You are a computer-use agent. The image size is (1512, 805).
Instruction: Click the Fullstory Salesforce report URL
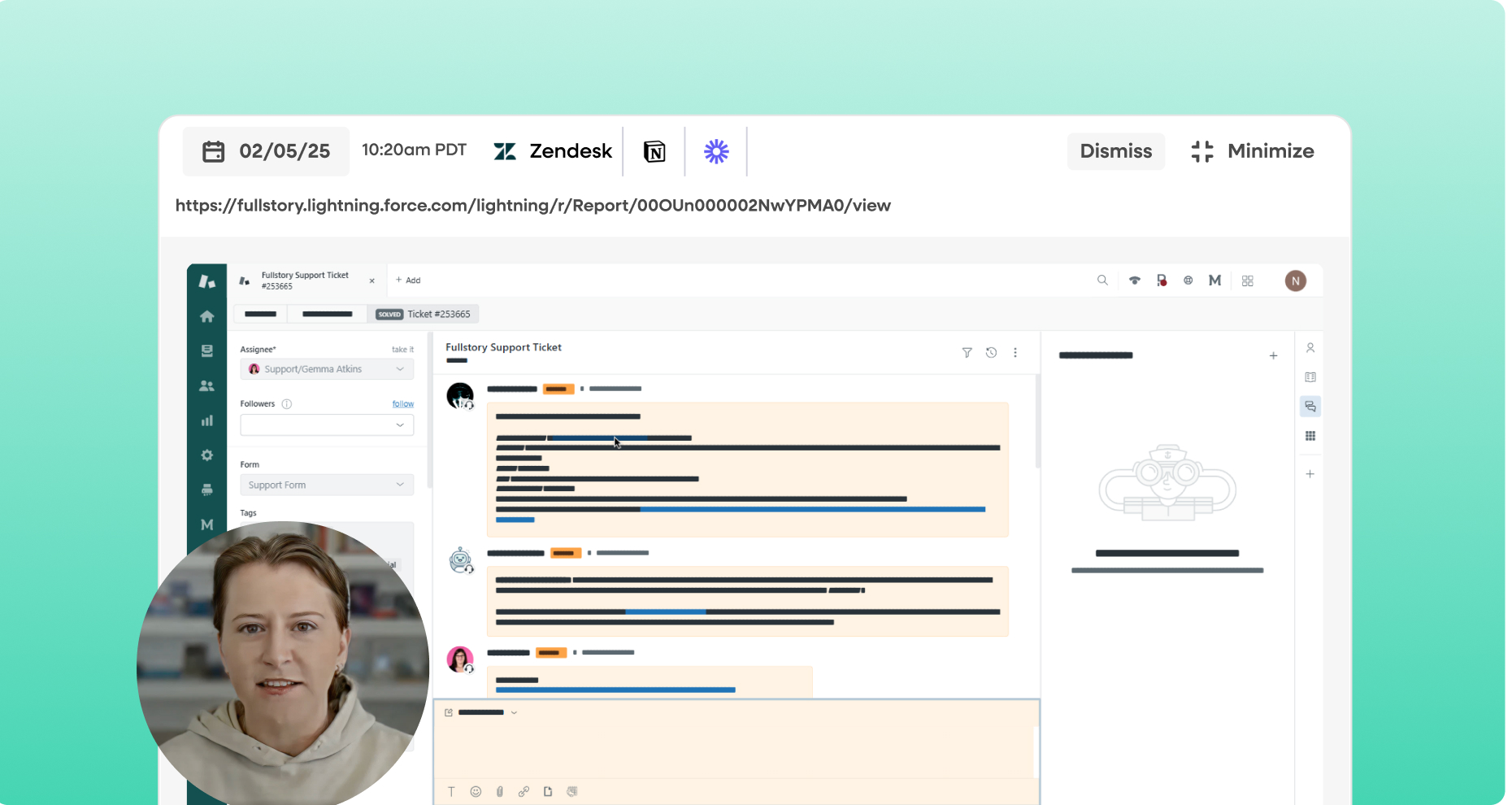pos(533,206)
